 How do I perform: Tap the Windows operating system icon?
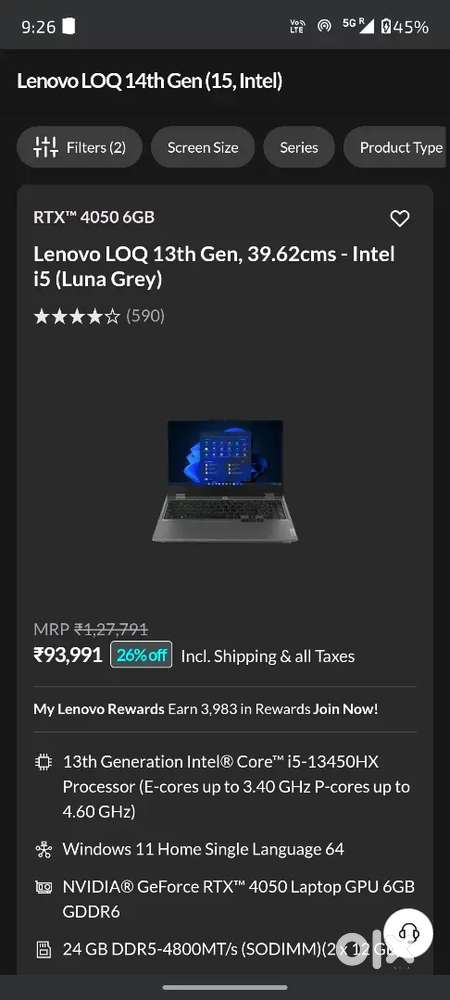coord(43,849)
